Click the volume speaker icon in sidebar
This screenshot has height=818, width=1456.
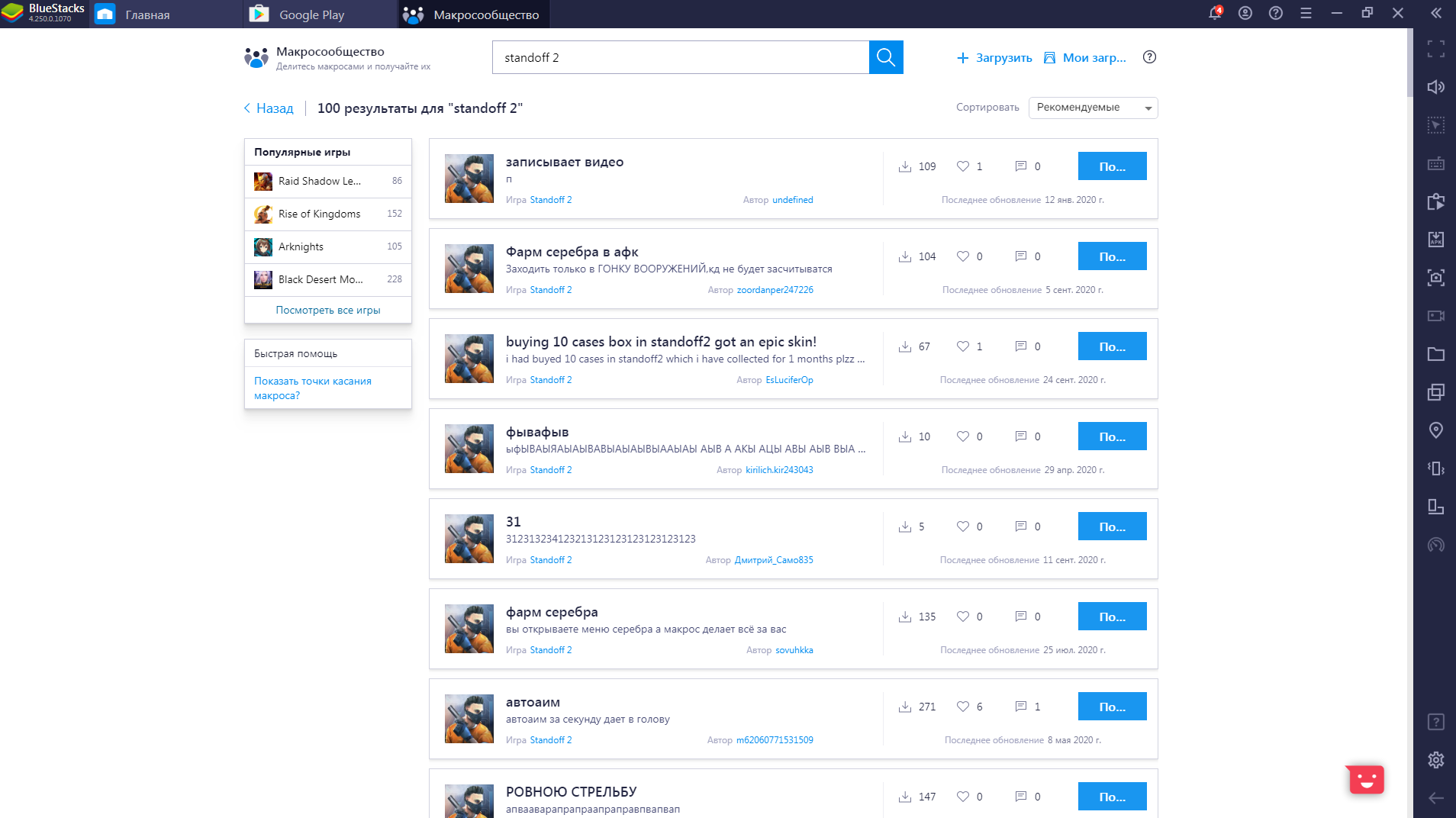coord(1436,87)
